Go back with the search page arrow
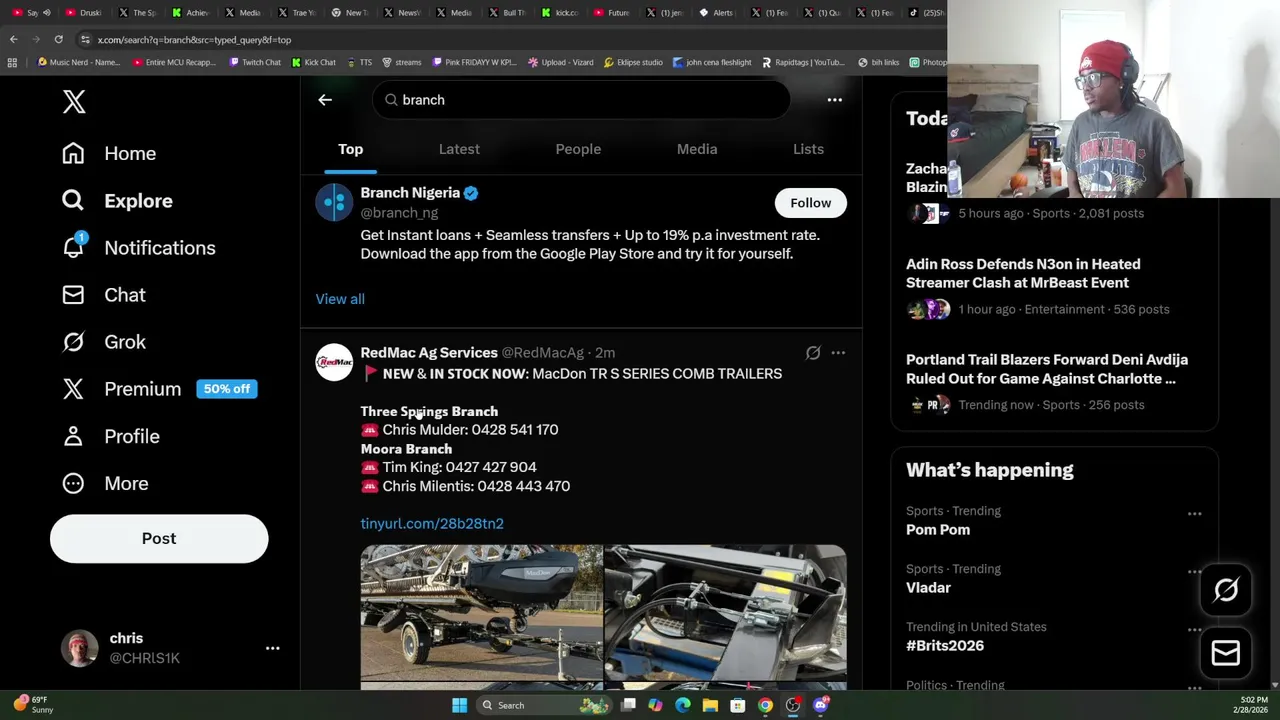This screenshot has width=1280, height=720. pos(325,100)
